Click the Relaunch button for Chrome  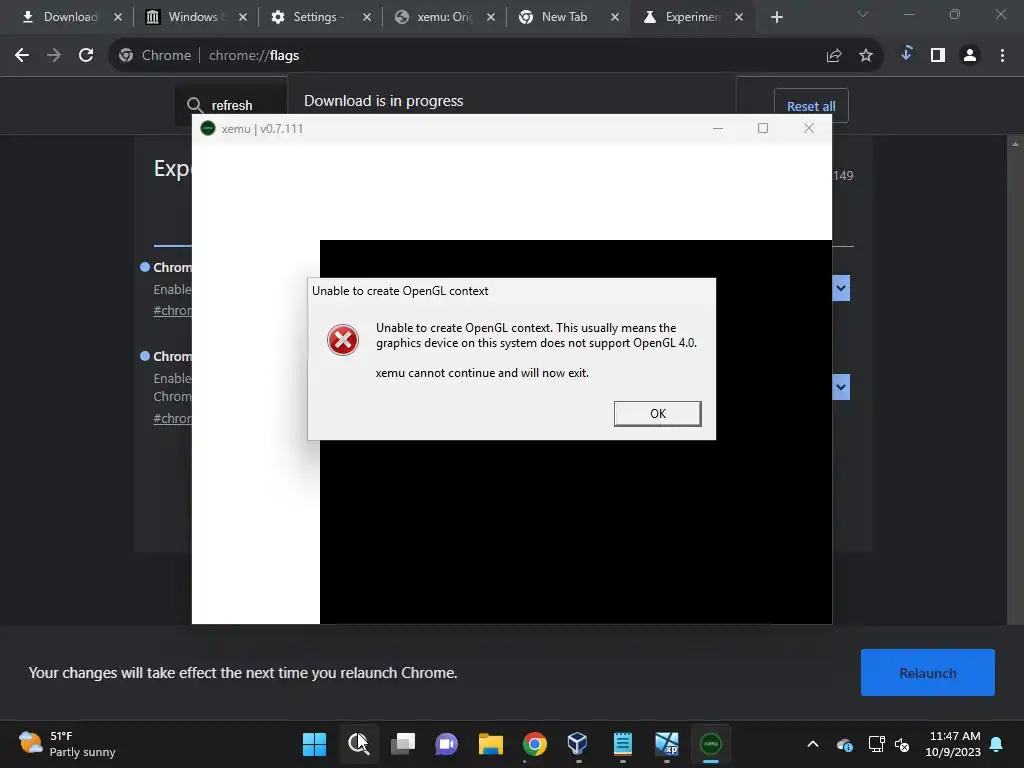(927, 673)
